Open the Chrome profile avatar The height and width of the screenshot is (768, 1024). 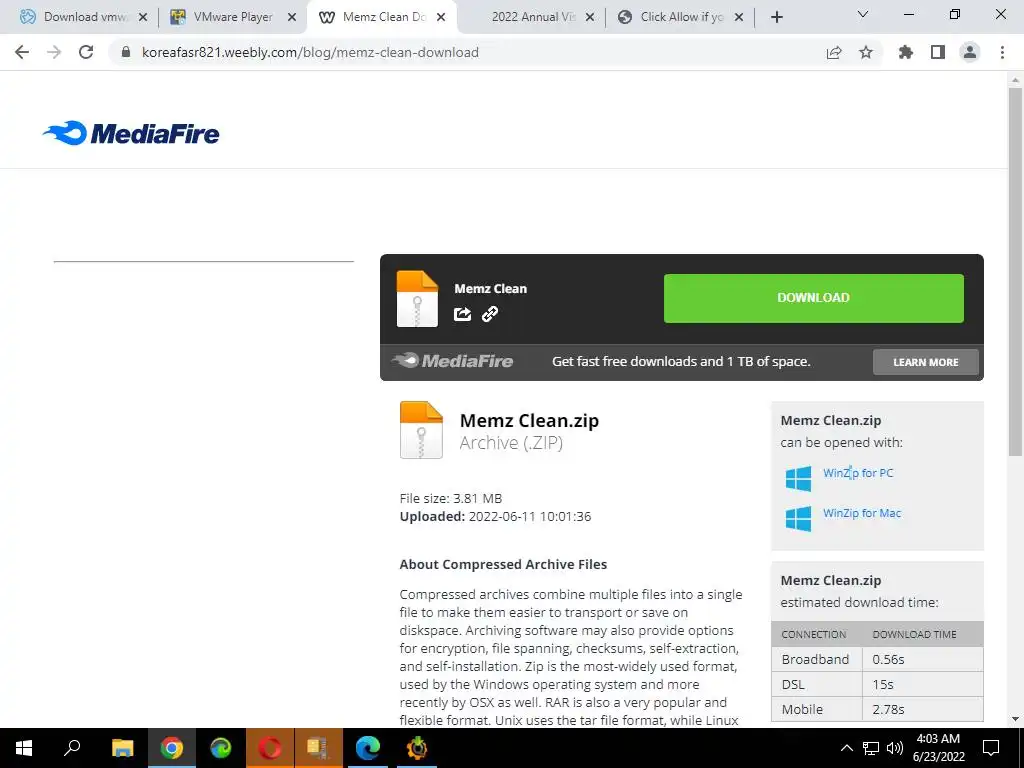(970, 52)
